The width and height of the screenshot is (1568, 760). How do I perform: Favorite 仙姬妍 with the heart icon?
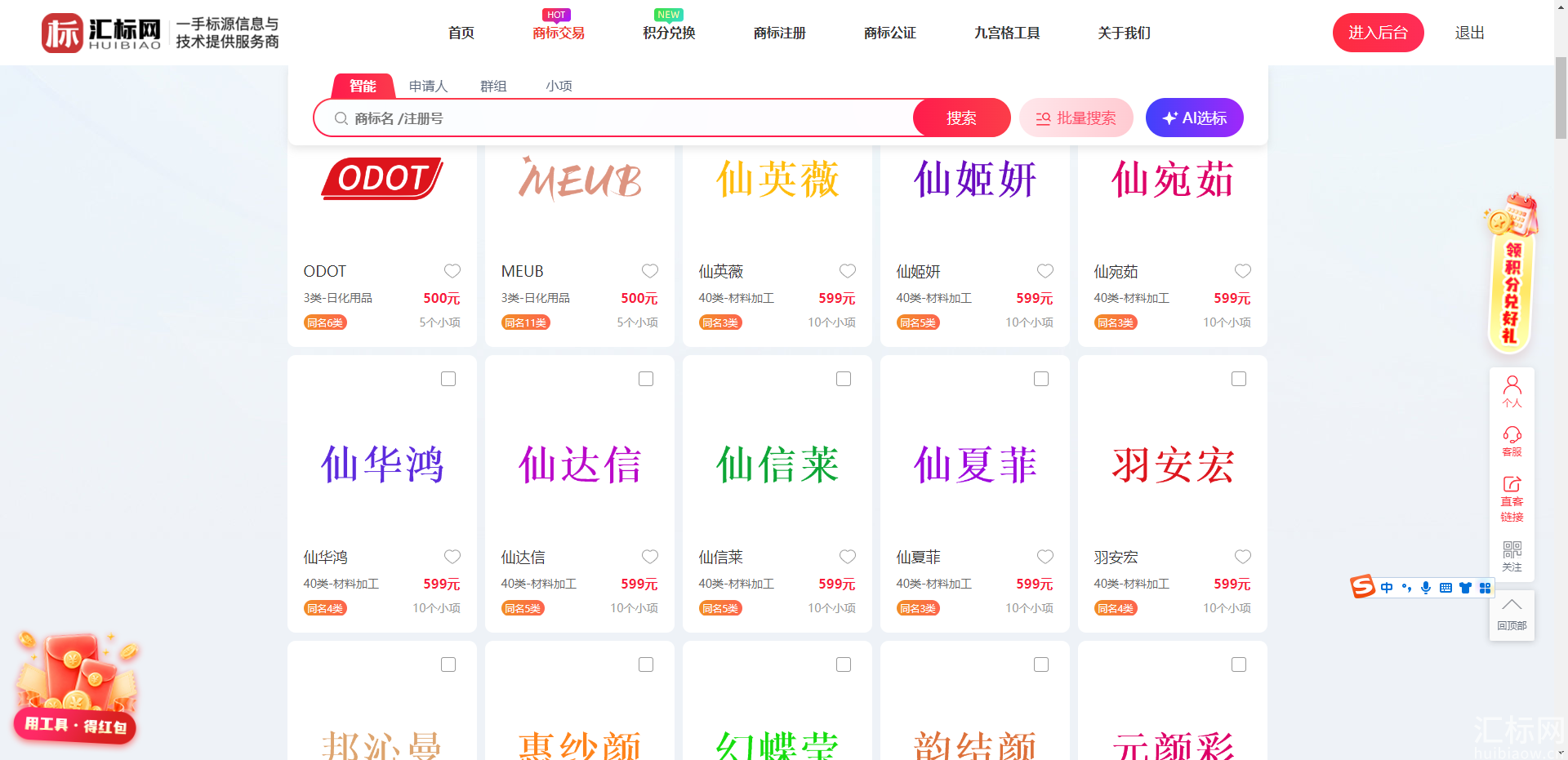pos(1045,271)
